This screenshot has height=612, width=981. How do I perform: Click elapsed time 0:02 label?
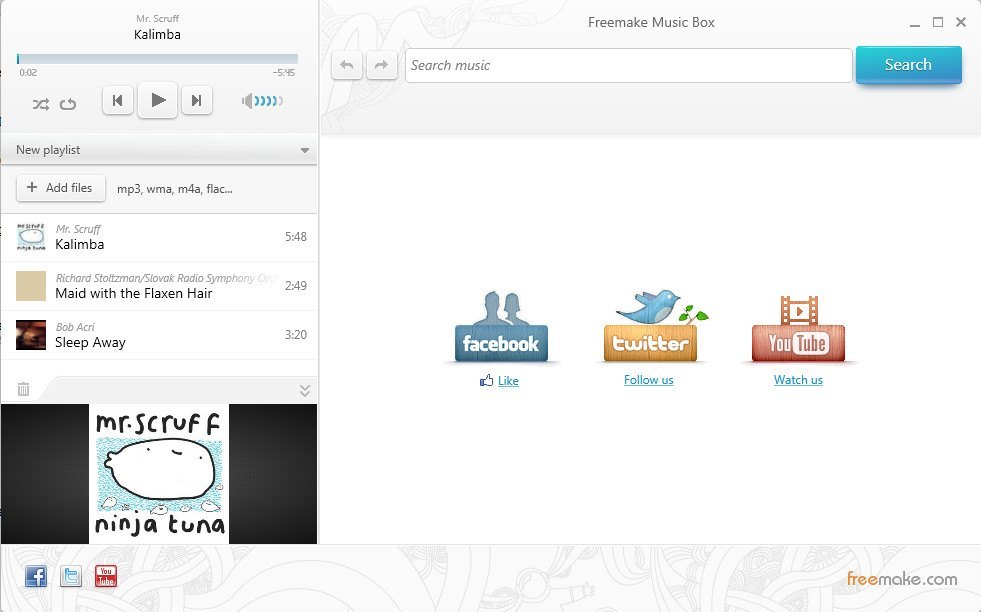(28, 73)
